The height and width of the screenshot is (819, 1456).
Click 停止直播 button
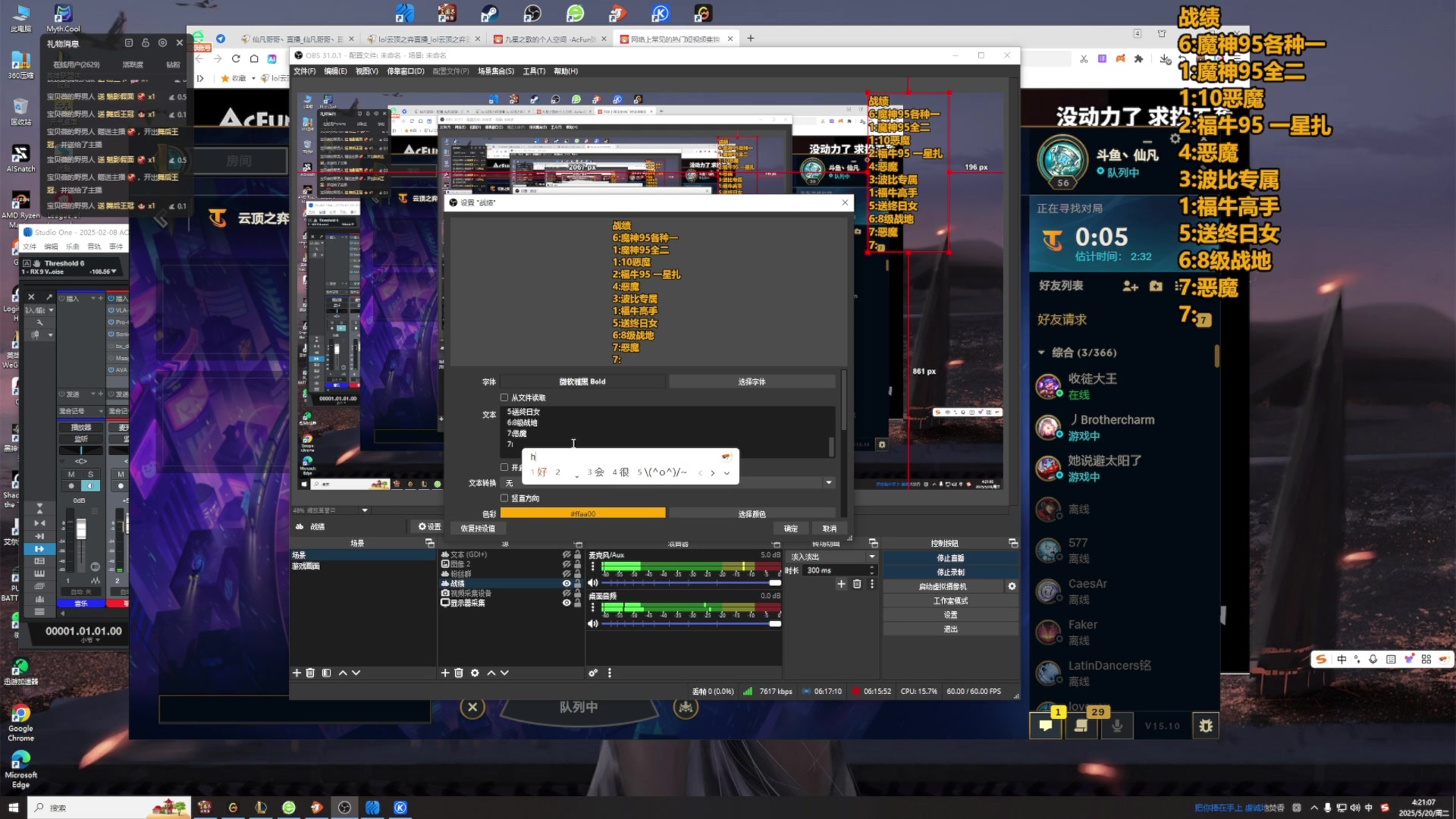click(x=950, y=557)
